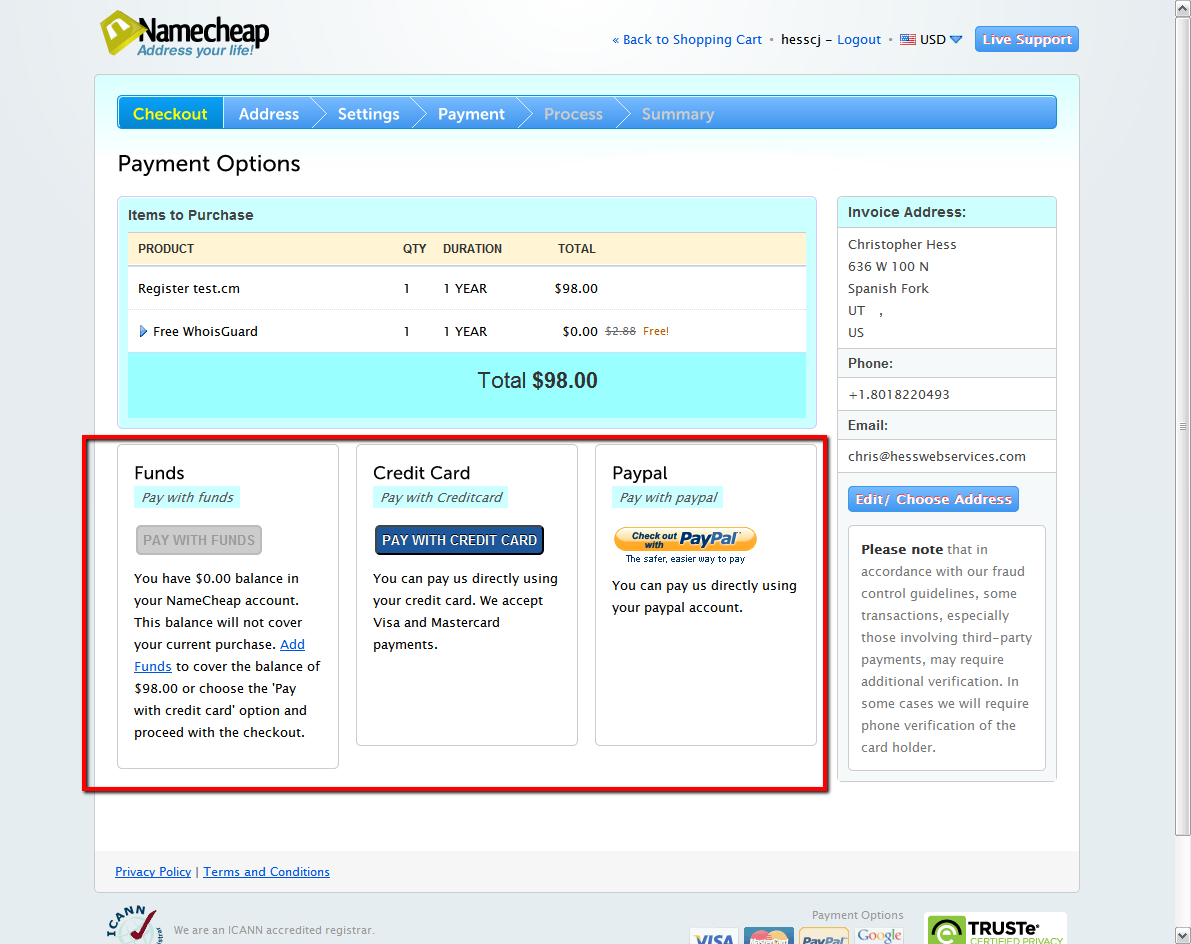
Task: Click the 'DURATION' column header
Action: click(472, 249)
